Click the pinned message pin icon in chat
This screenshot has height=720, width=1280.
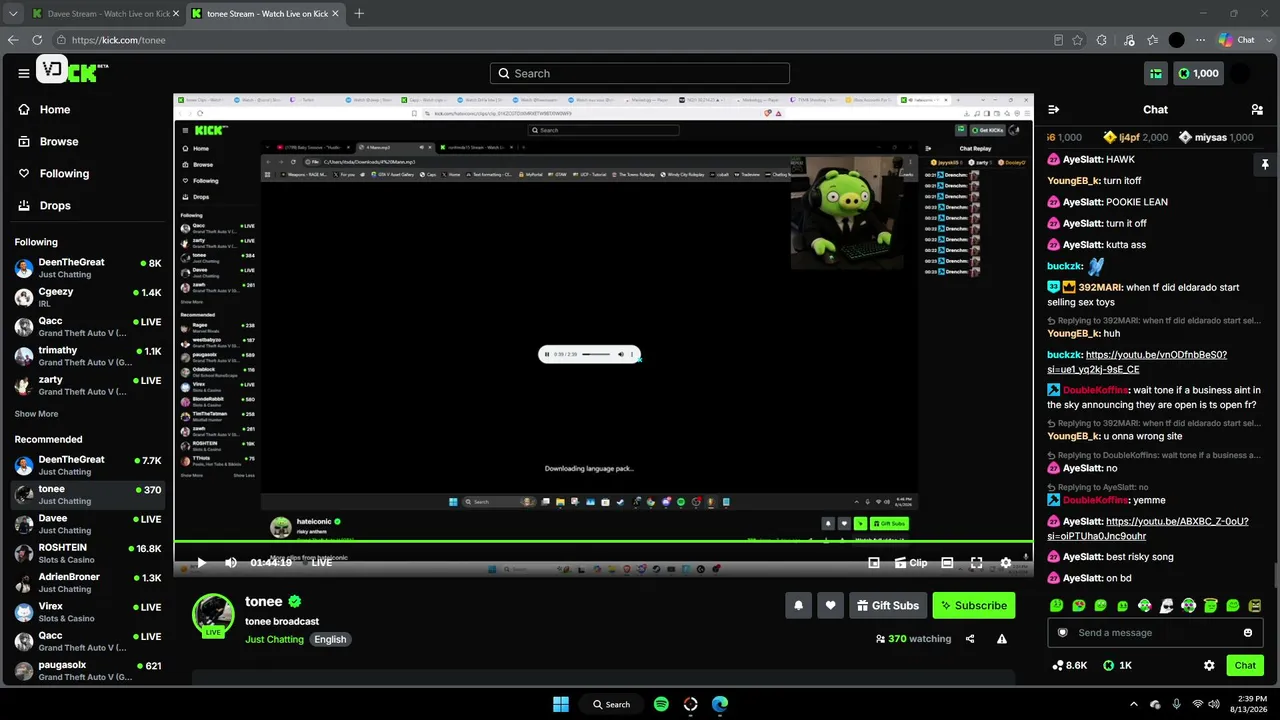(x=1265, y=164)
